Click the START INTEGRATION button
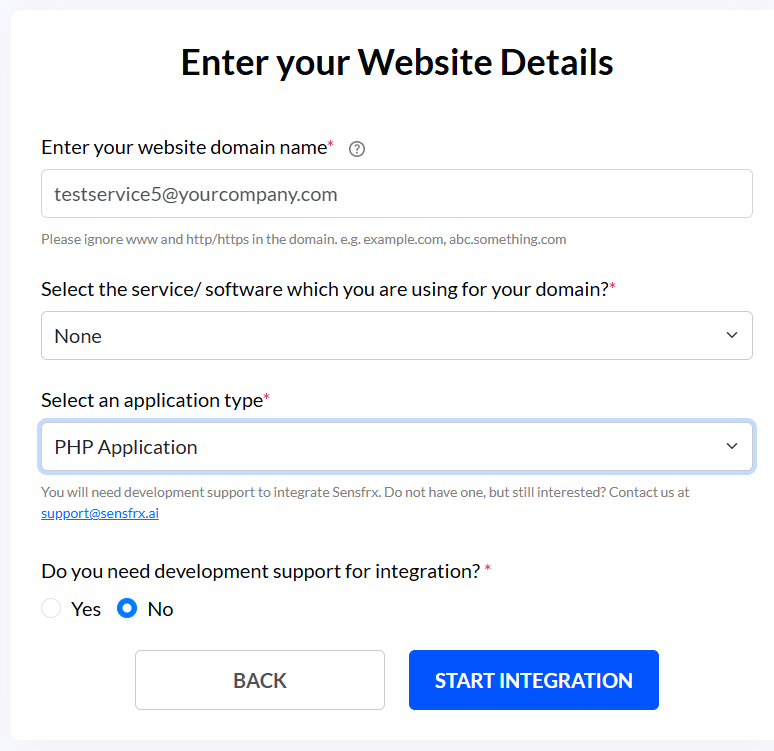 534,680
